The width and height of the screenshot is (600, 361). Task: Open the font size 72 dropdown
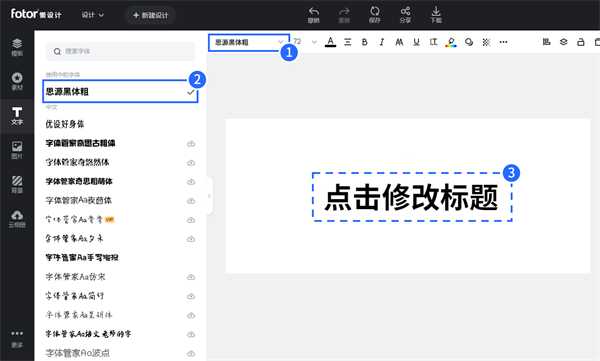[x=305, y=42]
